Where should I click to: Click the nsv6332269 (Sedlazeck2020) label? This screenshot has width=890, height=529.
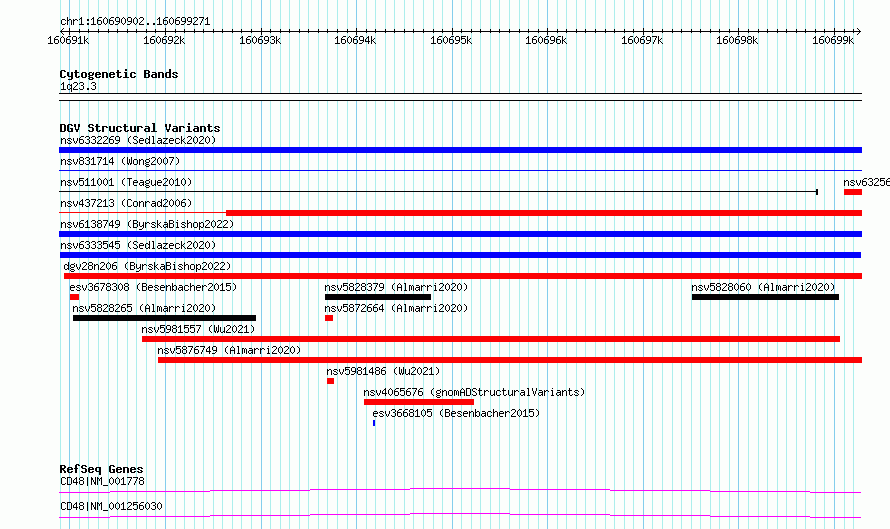tap(138, 140)
